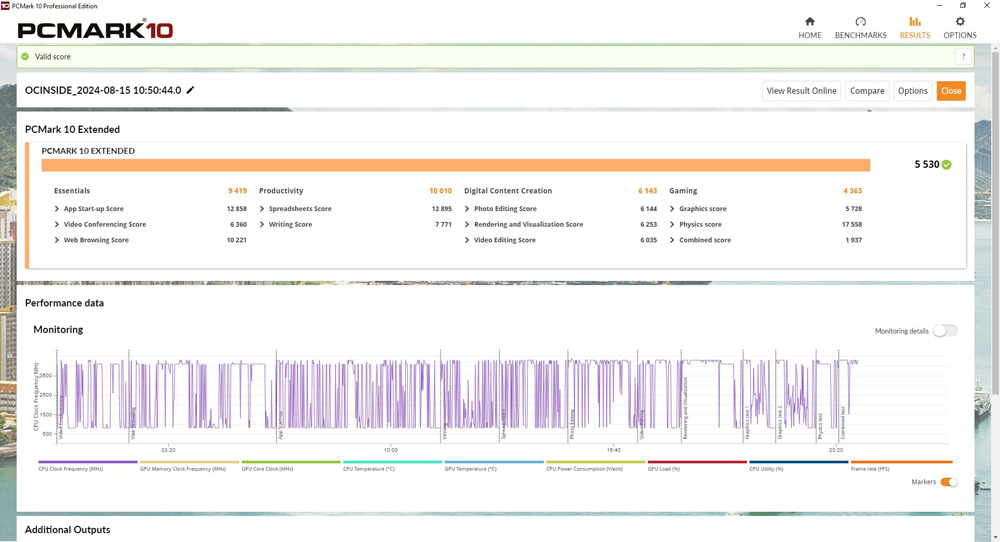Open result Options button
The width and height of the screenshot is (1000, 542).
(x=912, y=91)
